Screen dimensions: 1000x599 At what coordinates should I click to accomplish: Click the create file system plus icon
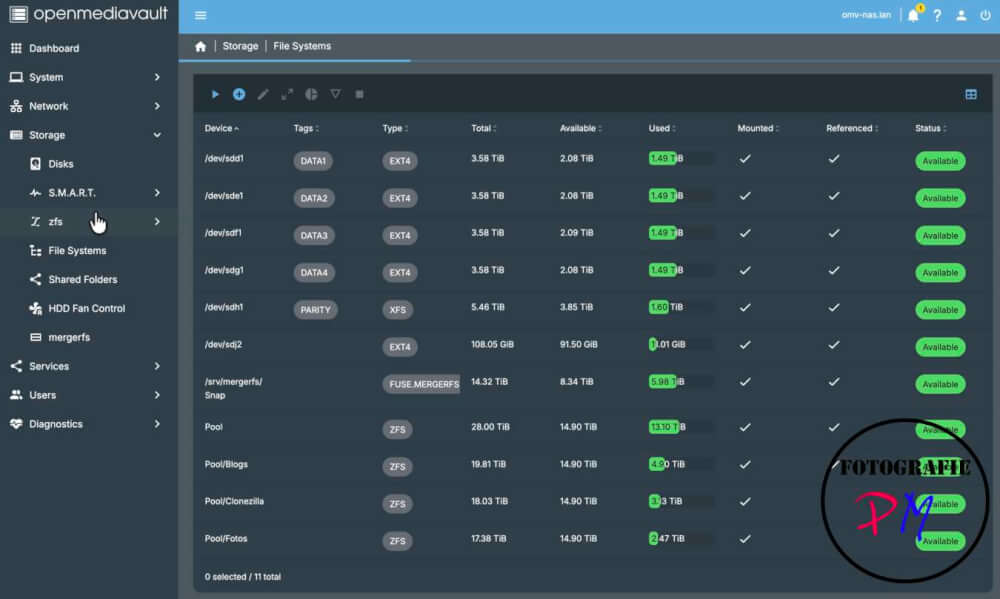point(239,94)
